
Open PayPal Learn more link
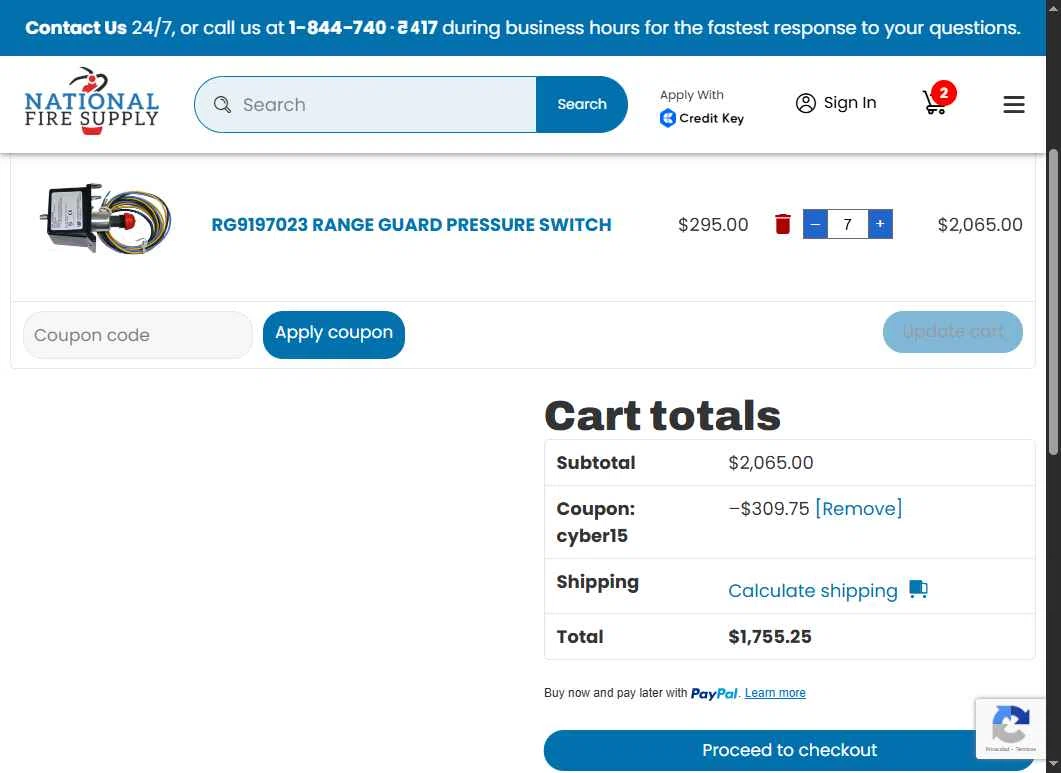(775, 692)
